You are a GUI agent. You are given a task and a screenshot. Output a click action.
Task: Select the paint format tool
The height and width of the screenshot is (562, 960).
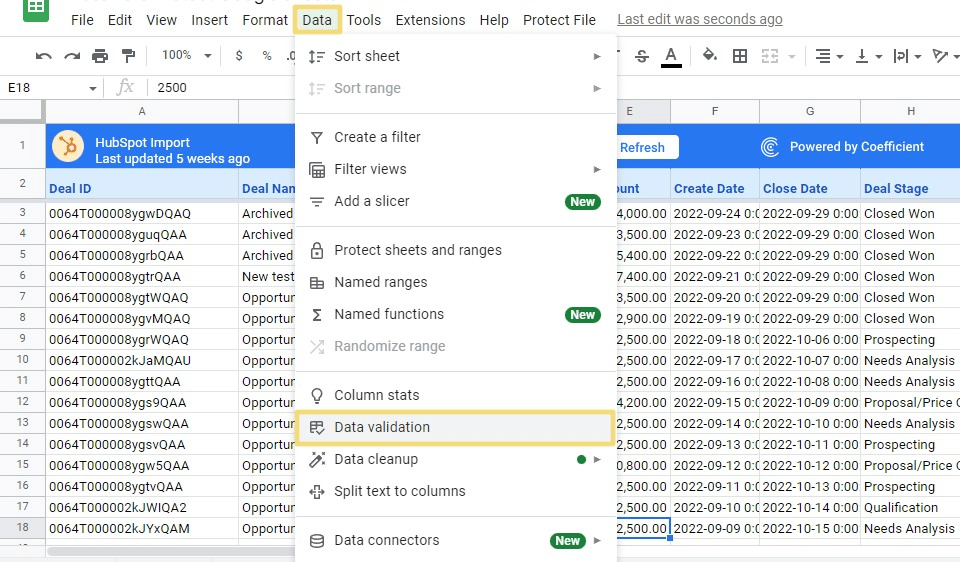click(x=128, y=56)
